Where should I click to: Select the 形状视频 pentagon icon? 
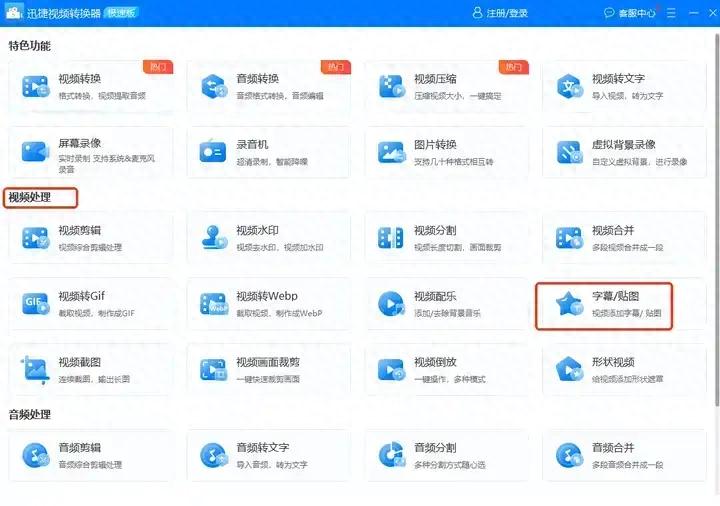coord(569,370)
